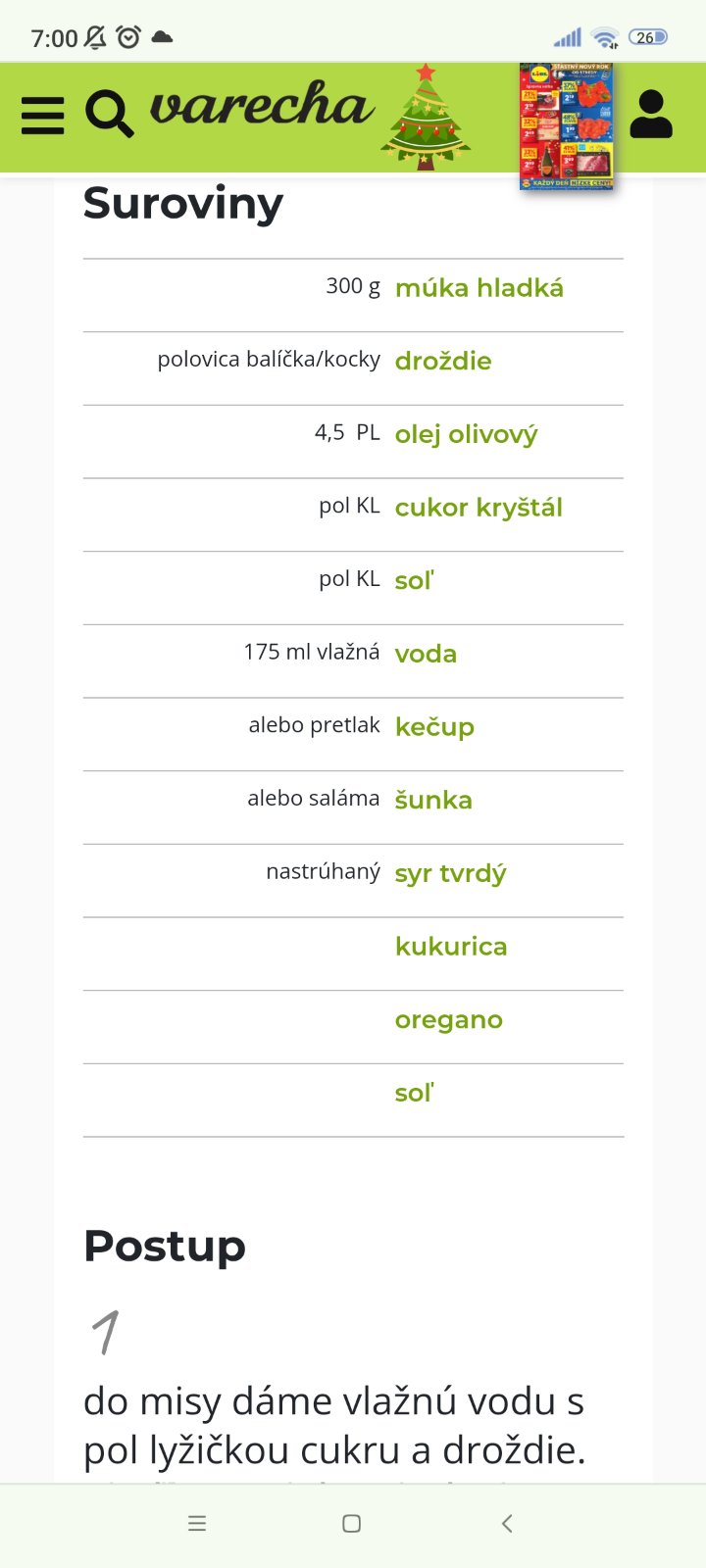Open the oregano ingredient link

point(448,1020)
